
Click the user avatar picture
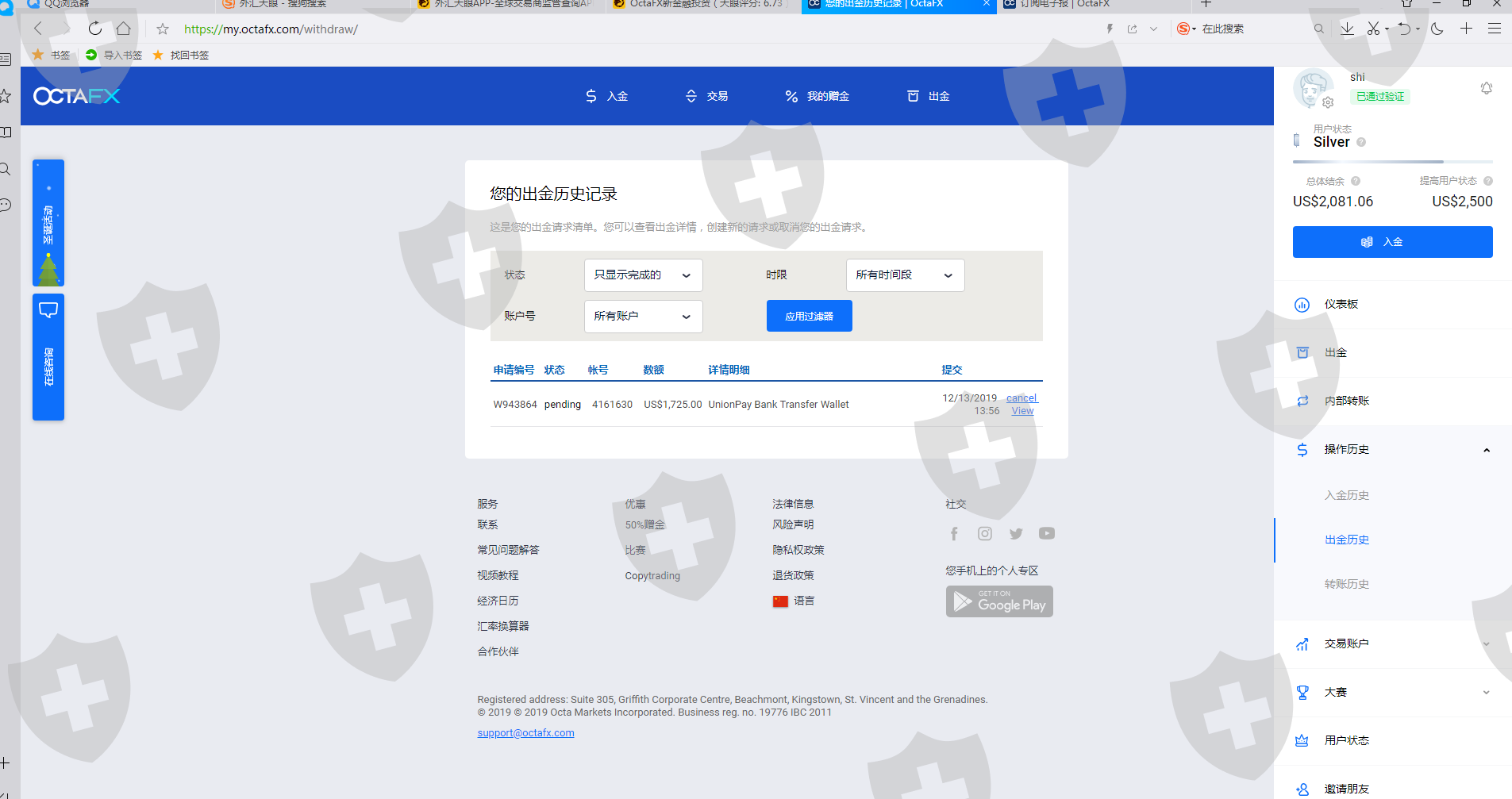point(1313,88)
